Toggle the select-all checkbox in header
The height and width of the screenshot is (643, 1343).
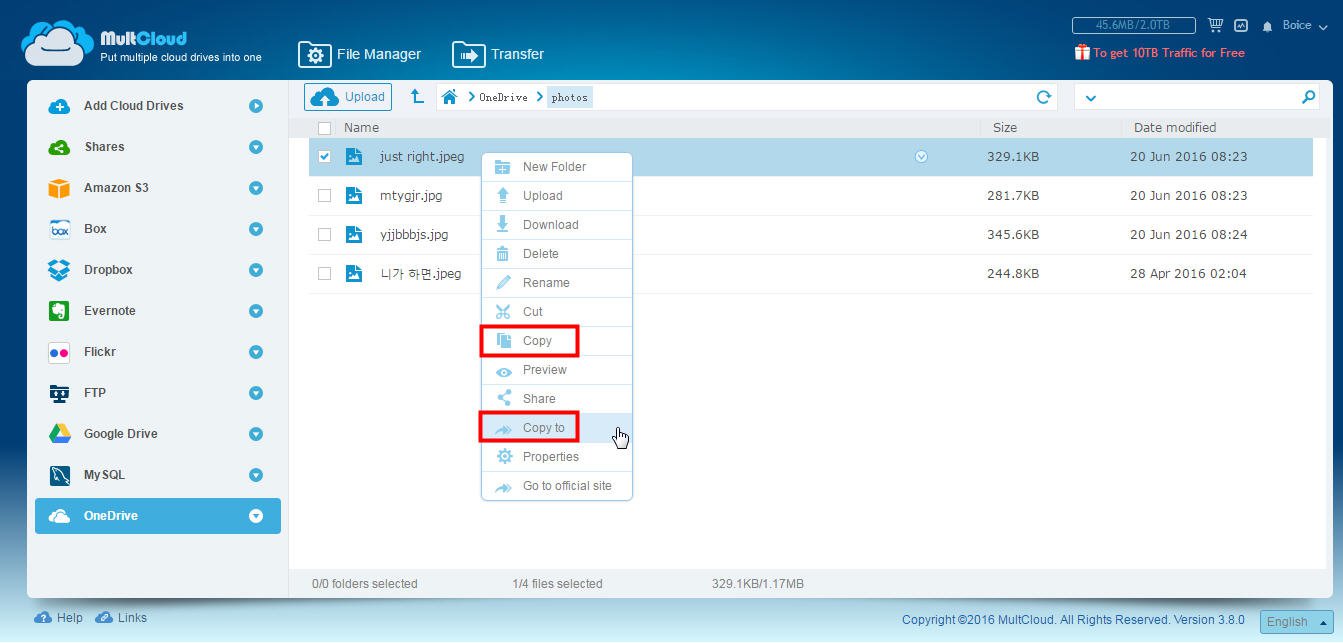point(324,128)
